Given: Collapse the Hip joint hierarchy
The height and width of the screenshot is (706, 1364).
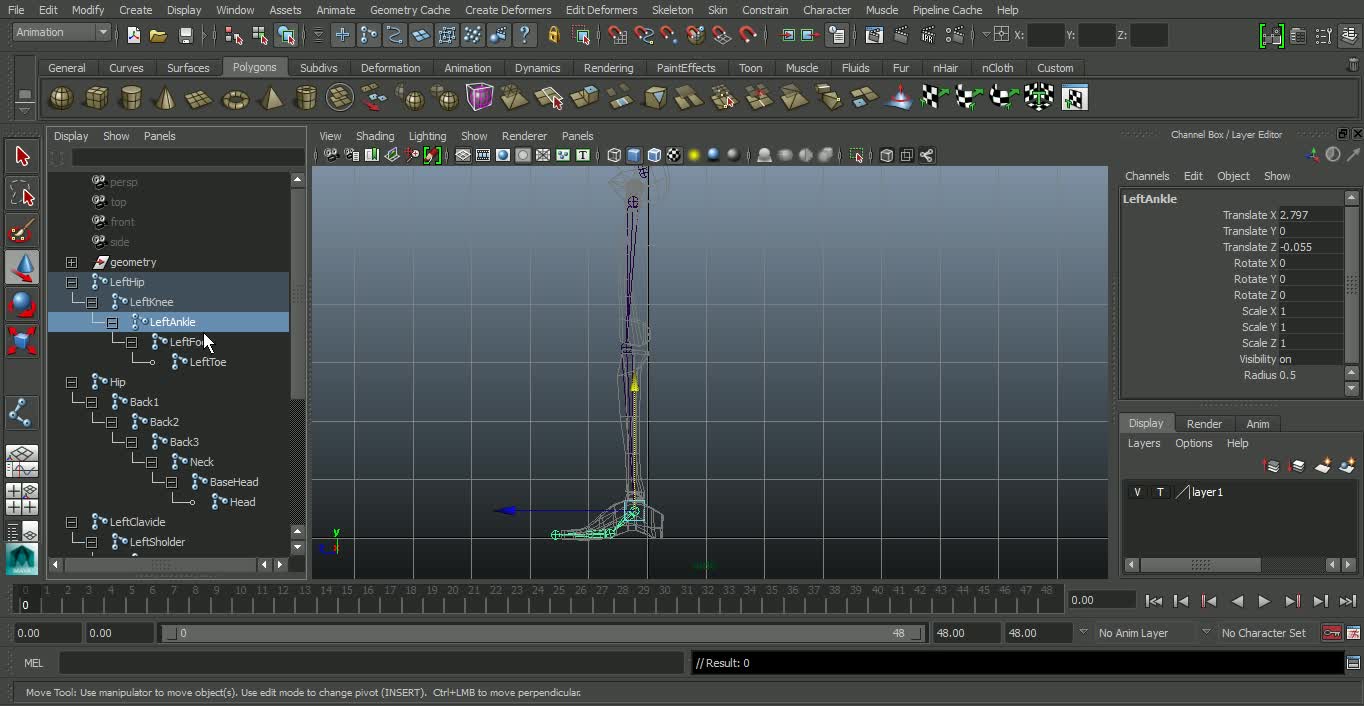Looking at the screenshot, I should tap(71, 382).
